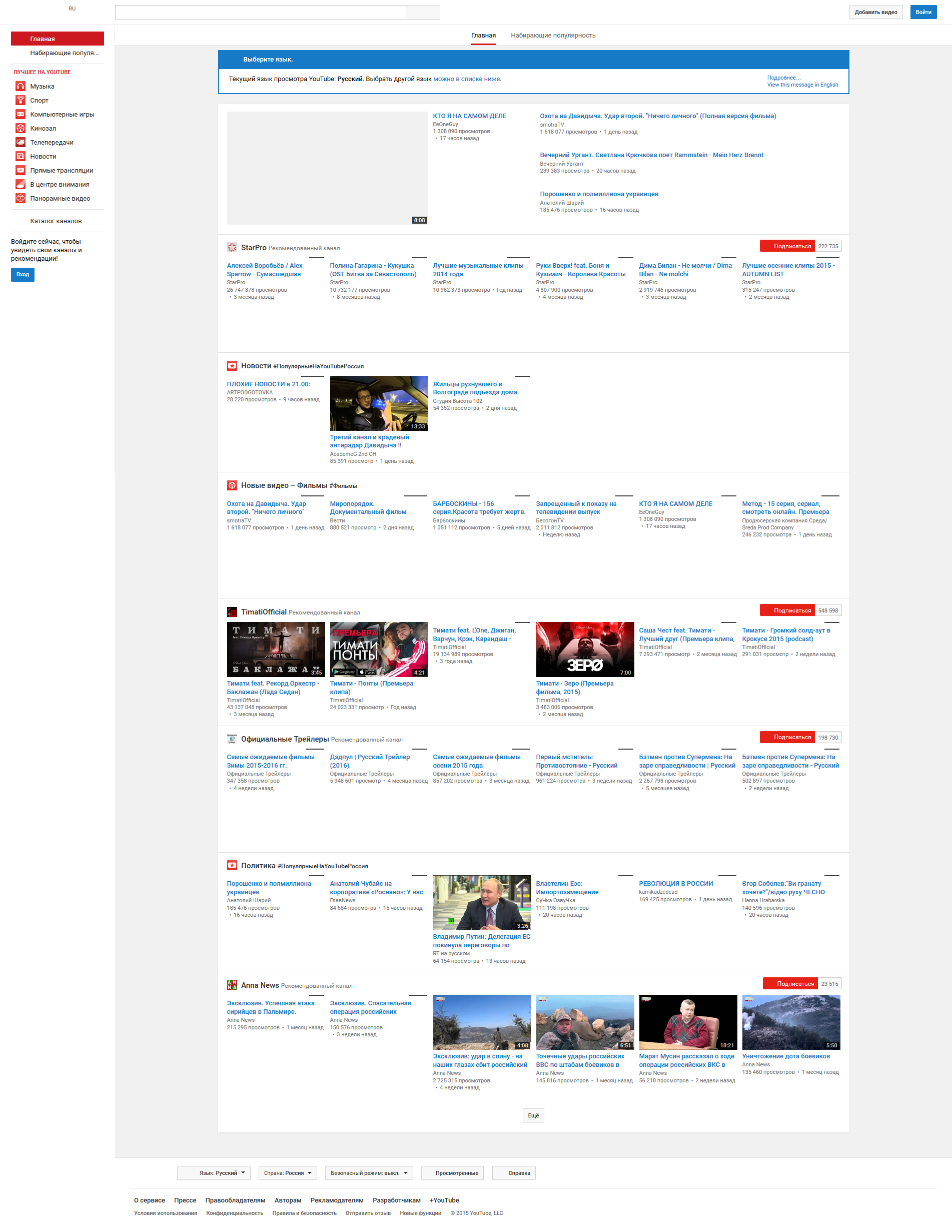Click the Официальные Трейлеры channel avatar
This screenshot has width=952, height=1232.
tap(232, 739)
